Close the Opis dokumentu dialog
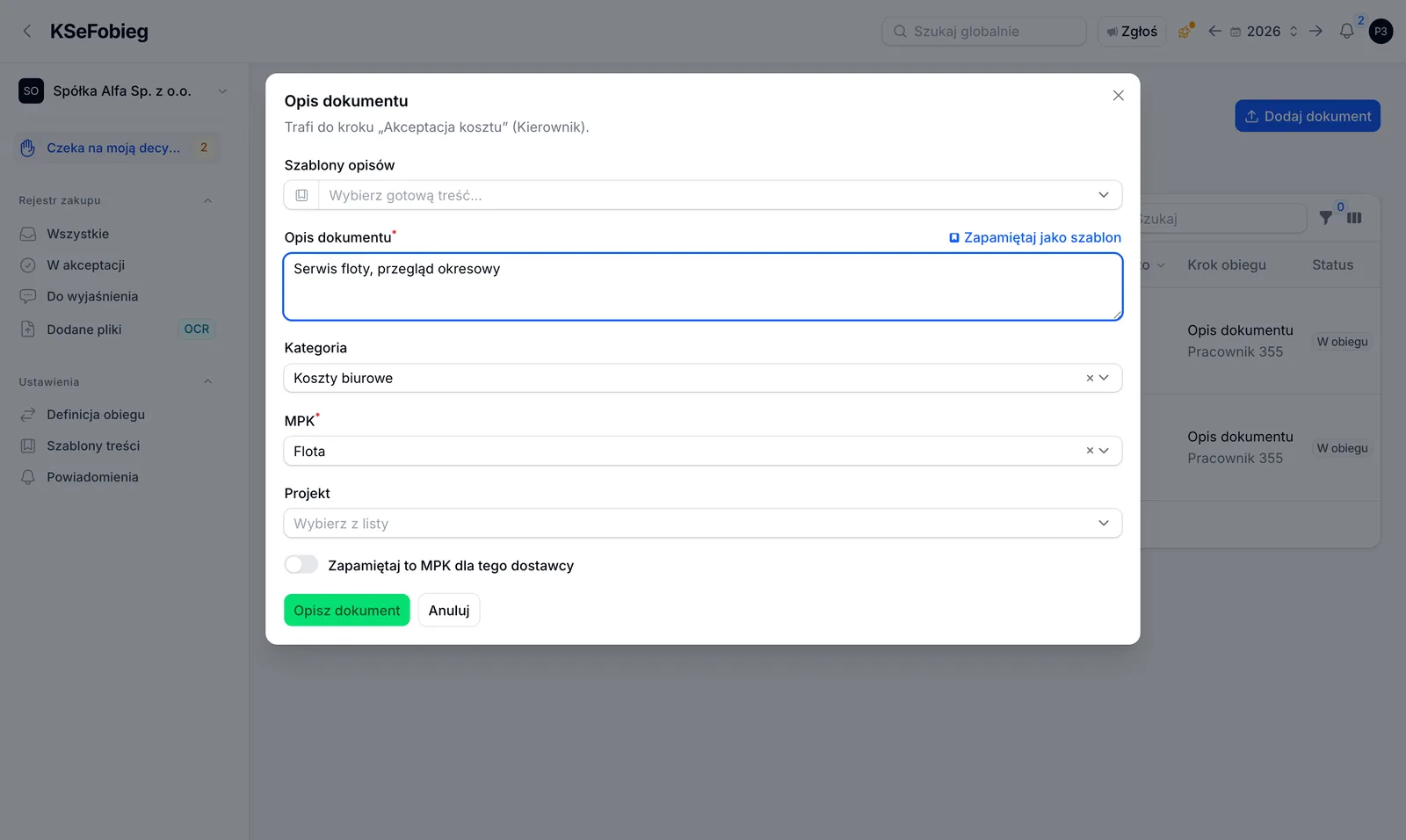 (1118, 96)
